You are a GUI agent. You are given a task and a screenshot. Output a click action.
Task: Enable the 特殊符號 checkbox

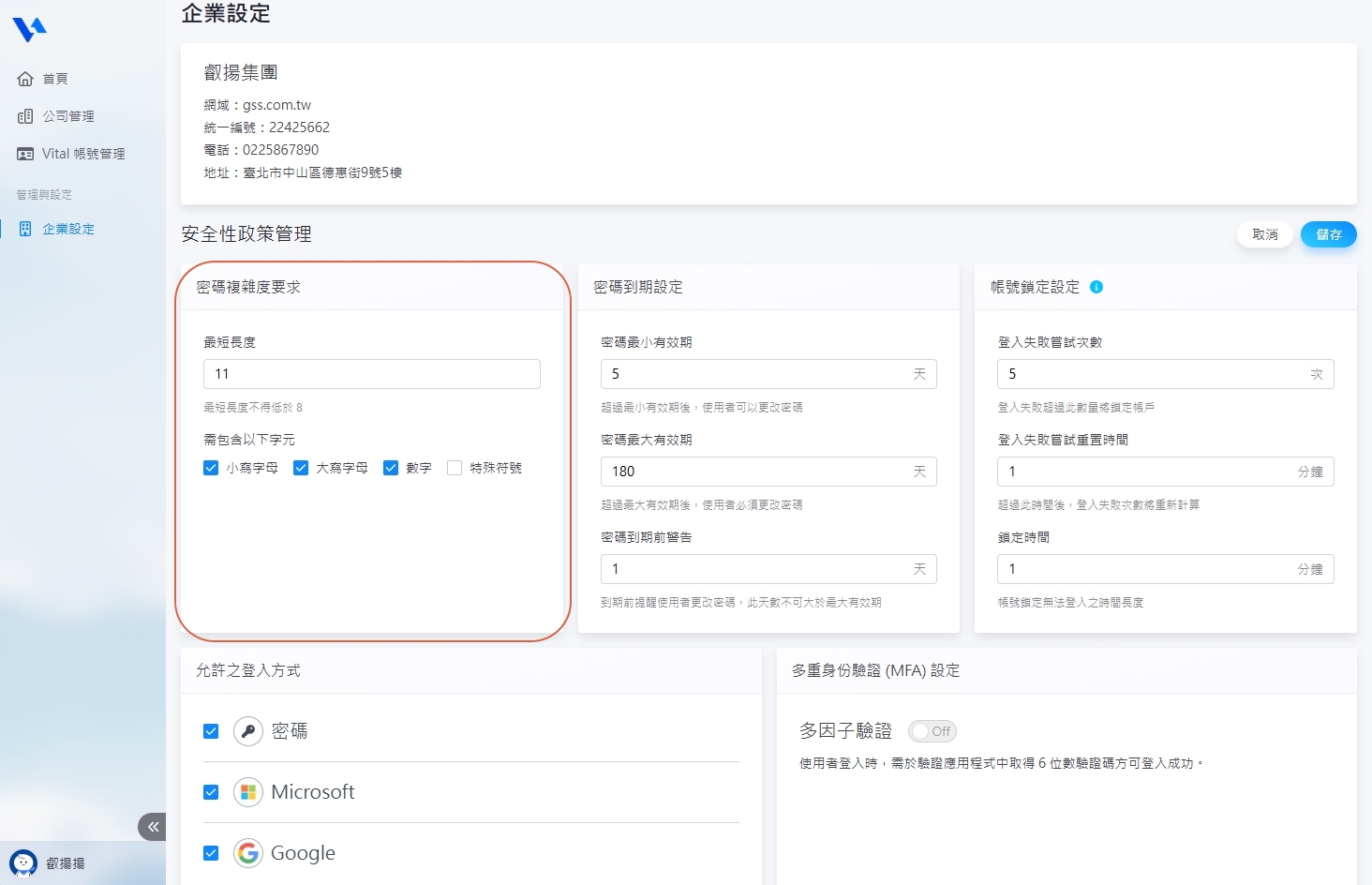455,468
